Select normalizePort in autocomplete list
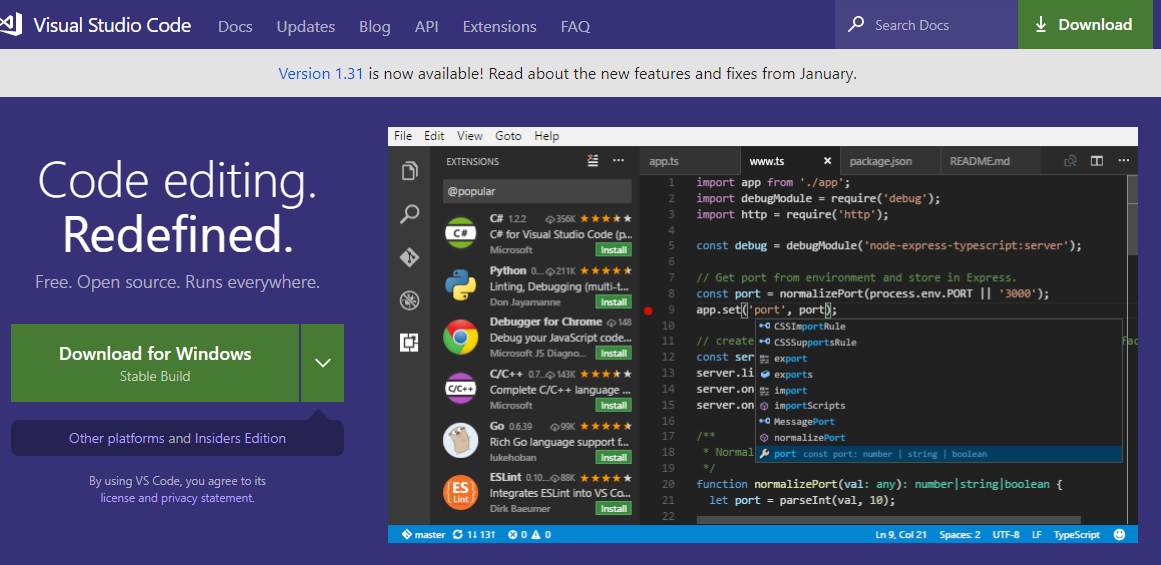This screenshot has width=1161, height=565. 938,438
